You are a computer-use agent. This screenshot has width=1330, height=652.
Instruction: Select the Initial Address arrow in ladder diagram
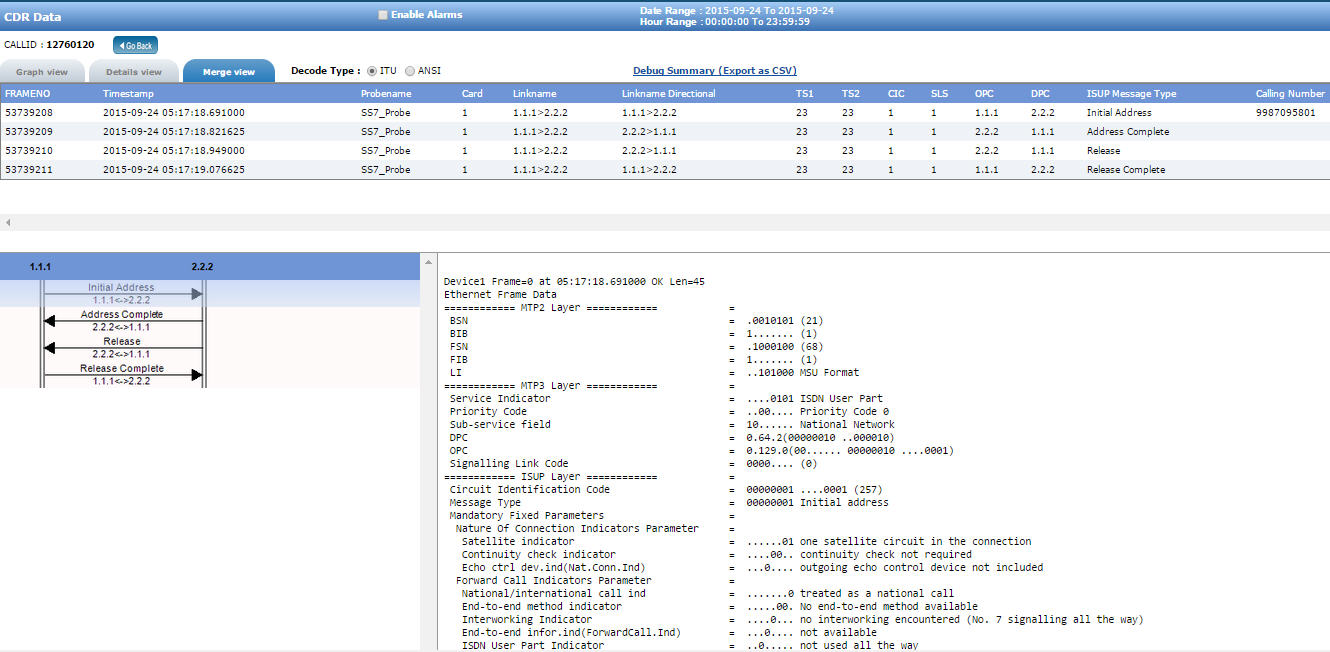pyautogui.click(x=122, y=294)
